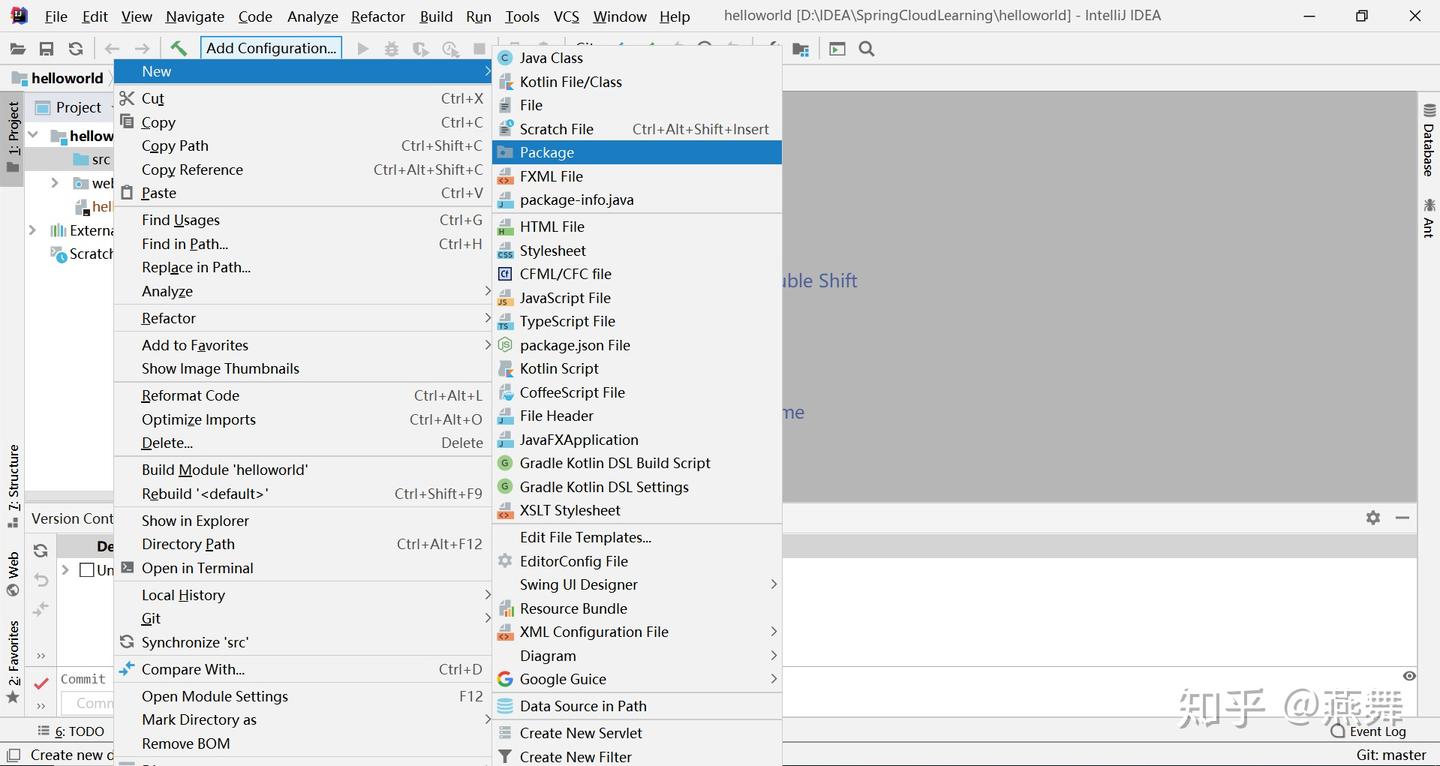Click the Build Project hammer icon

click(178, 48)
